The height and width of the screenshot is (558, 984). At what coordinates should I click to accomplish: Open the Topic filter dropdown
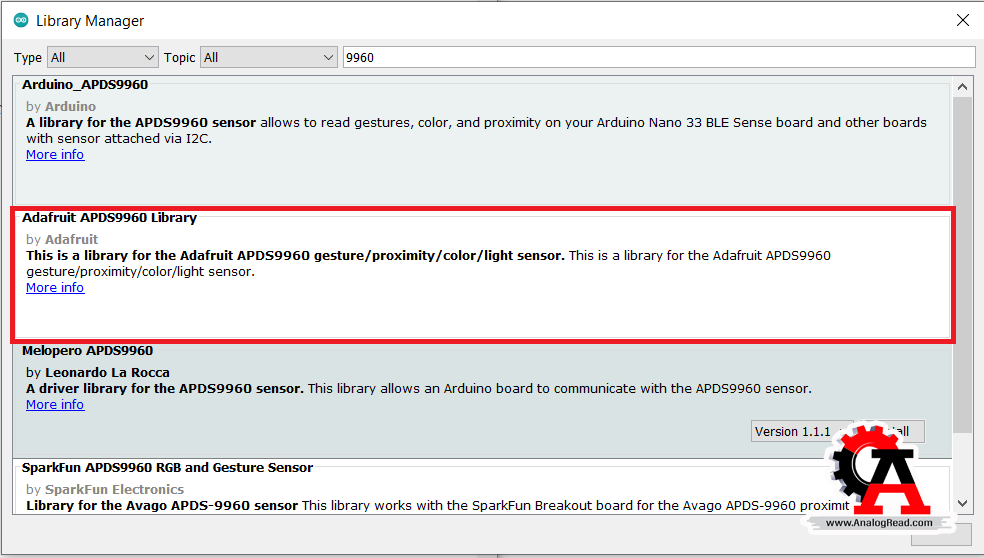[269, 58]
